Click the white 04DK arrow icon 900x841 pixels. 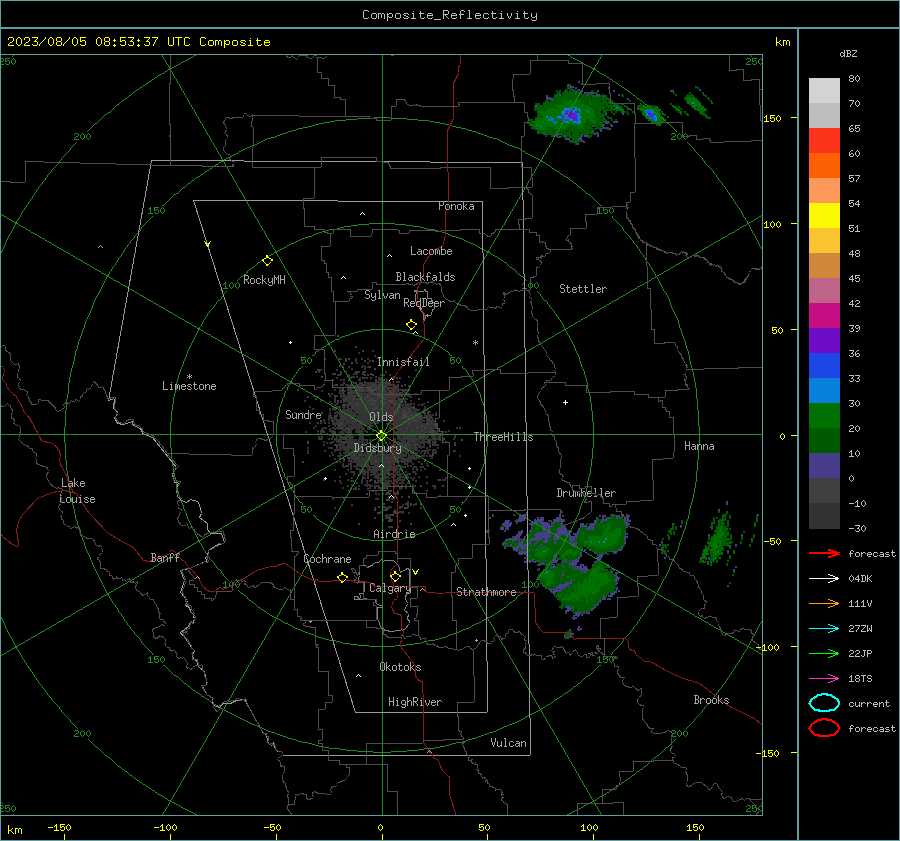(824, 578)
